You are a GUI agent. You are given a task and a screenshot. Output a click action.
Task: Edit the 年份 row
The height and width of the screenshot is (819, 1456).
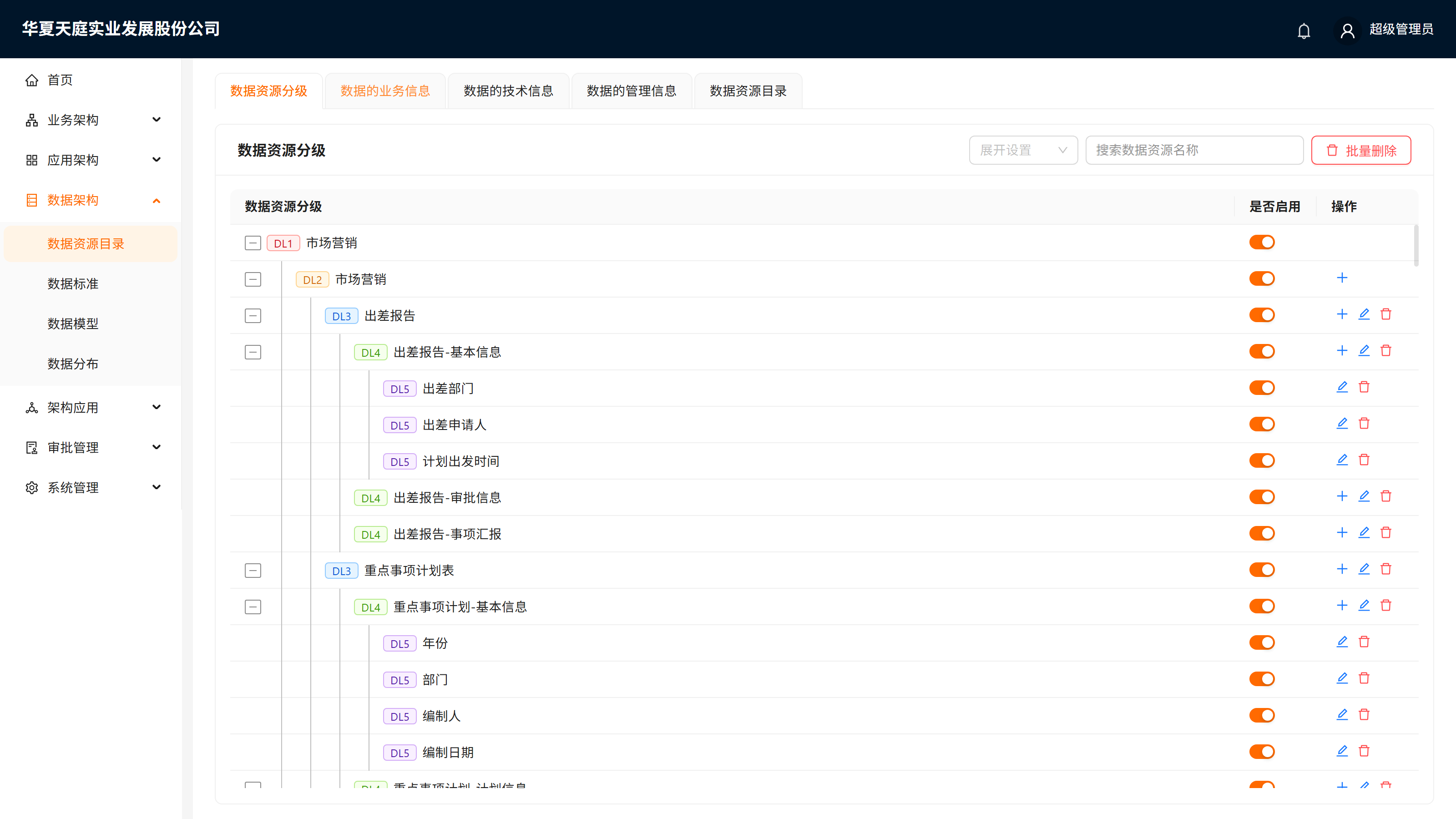(x=1342, y=642)
